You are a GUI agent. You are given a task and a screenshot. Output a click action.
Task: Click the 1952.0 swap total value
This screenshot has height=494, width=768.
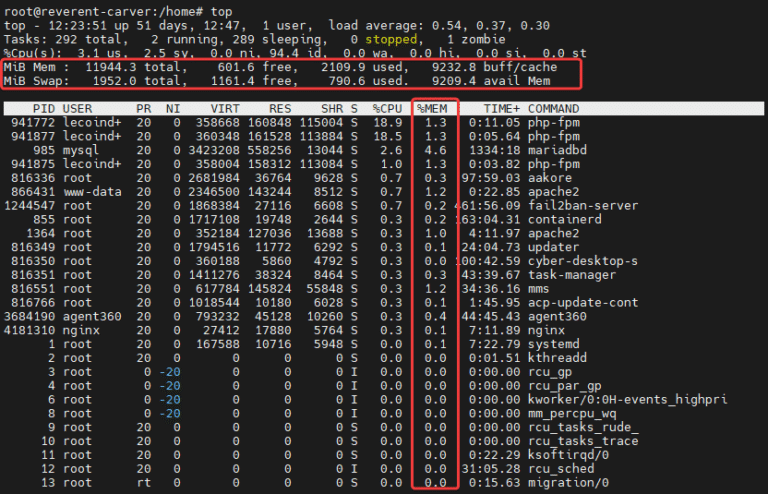point(114,81)
